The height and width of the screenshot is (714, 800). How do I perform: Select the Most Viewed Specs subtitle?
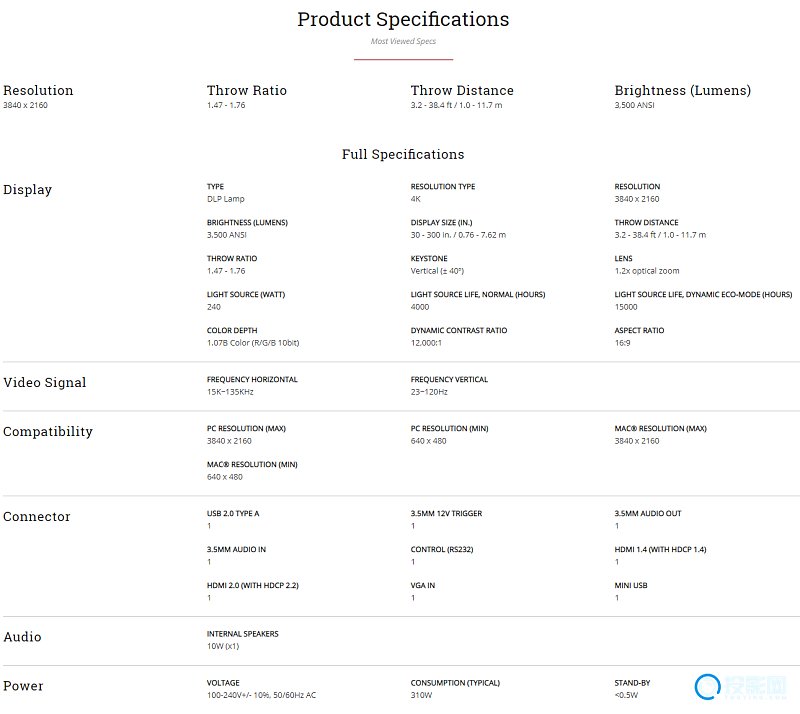(403, 41)
